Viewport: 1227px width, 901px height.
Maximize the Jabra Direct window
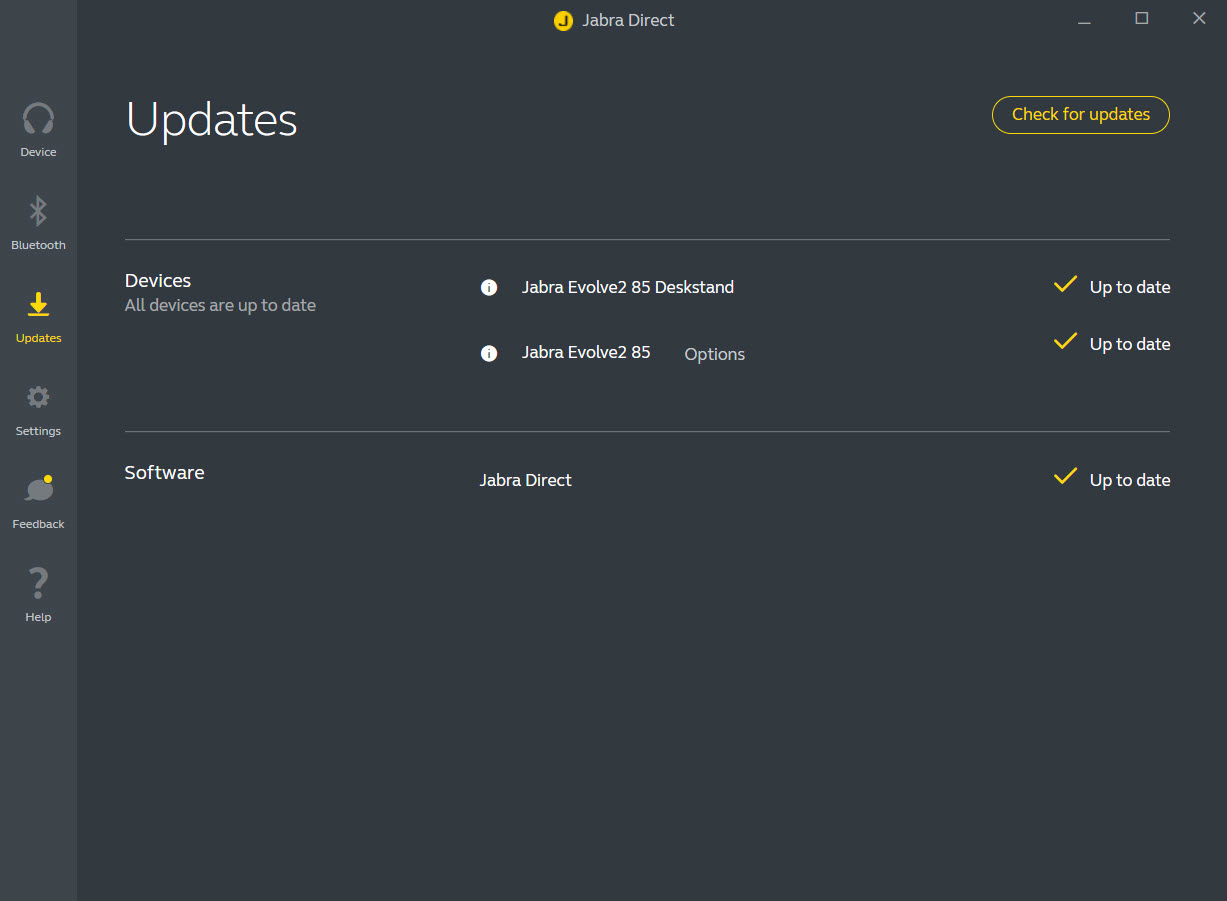pyautogui.click(x=1141, y=18)
